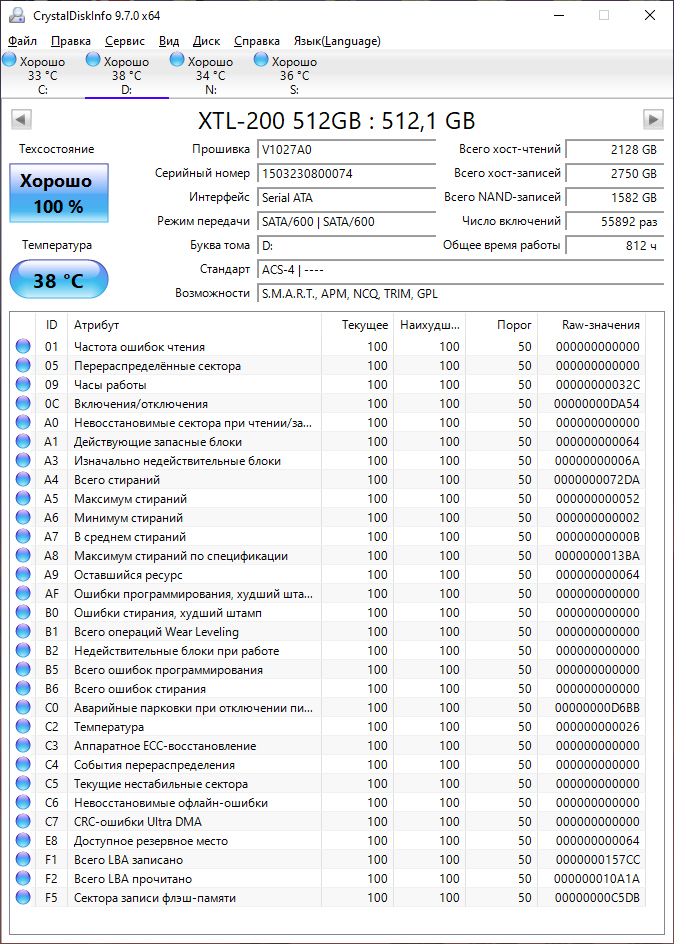
Task: Click status dot for attribute B5
Action: [x=23, y=669]
